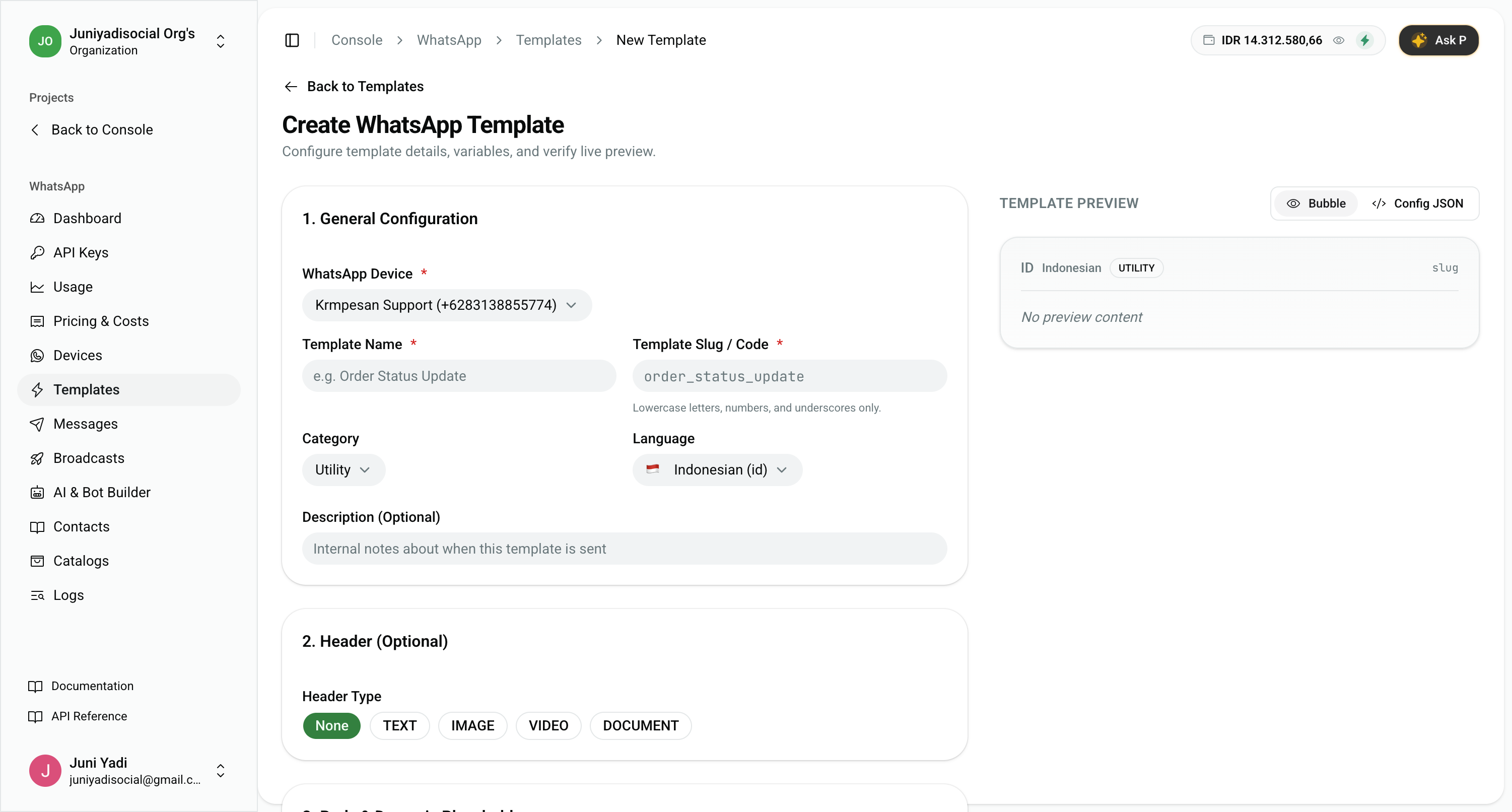Select VIDEO header type
1512x812 pixels.
point(548,725)
